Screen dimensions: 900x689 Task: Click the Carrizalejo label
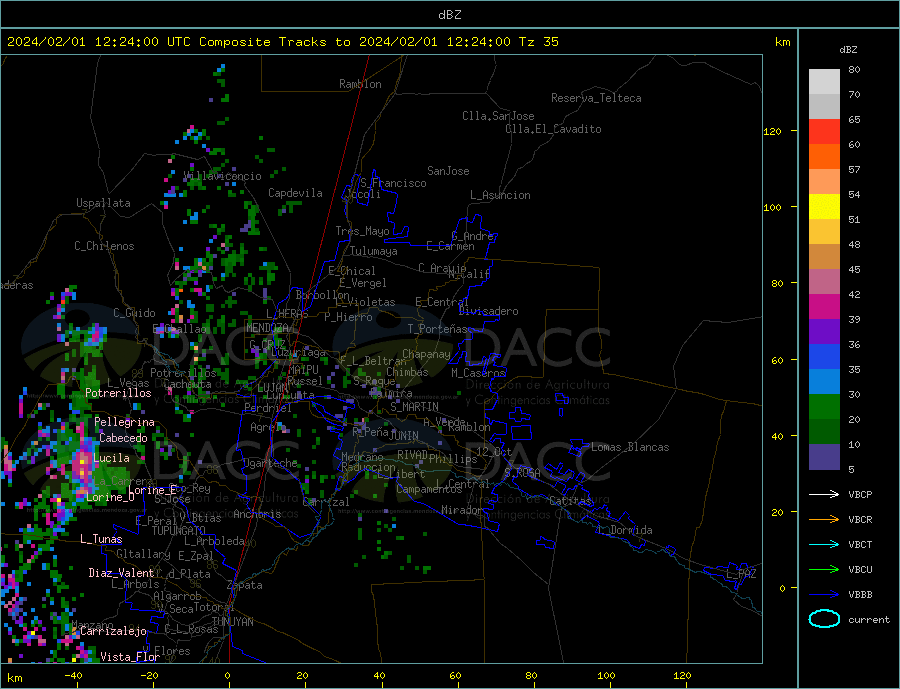[x=114, y=631]
